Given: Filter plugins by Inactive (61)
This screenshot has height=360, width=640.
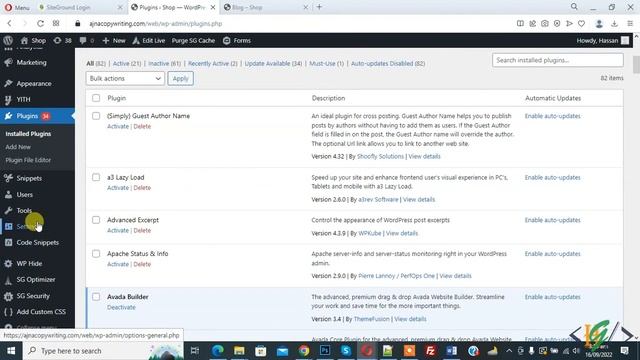Looking at the screenshot, I should tap(164, 63).
